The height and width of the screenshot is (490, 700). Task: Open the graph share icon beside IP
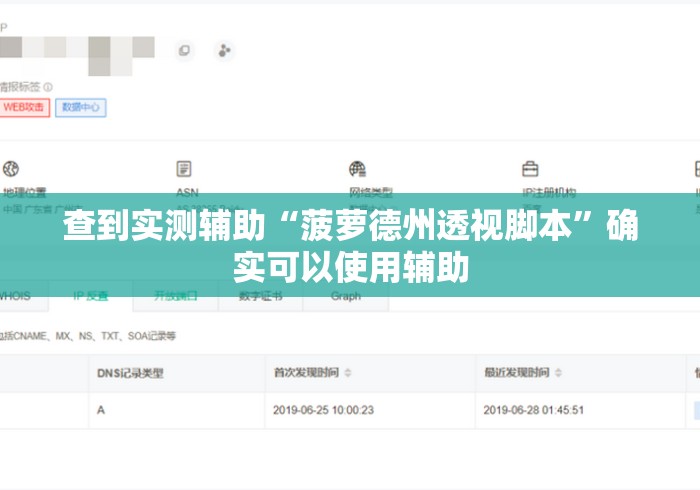224,50
